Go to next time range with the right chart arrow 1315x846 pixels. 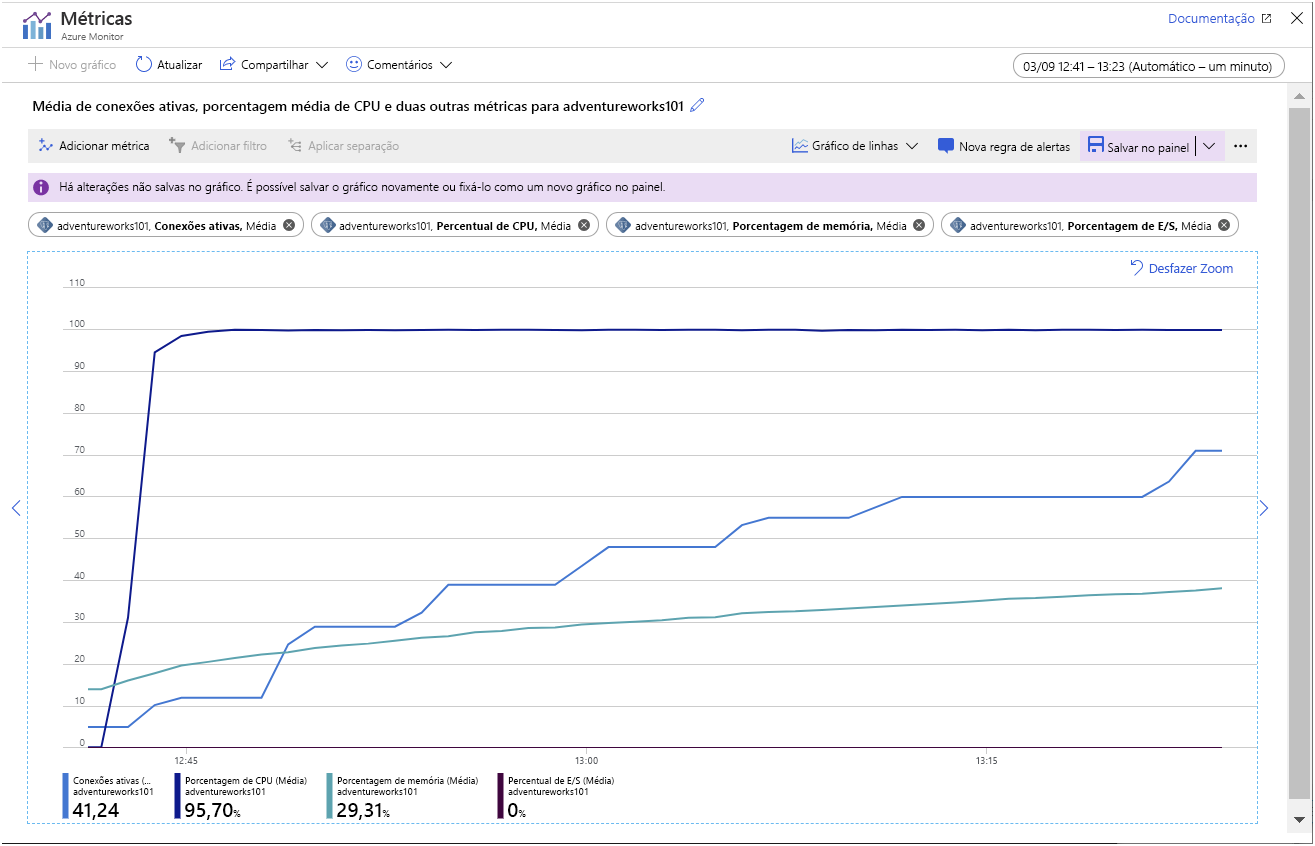pyautogui.click(x=1263, y=508)
